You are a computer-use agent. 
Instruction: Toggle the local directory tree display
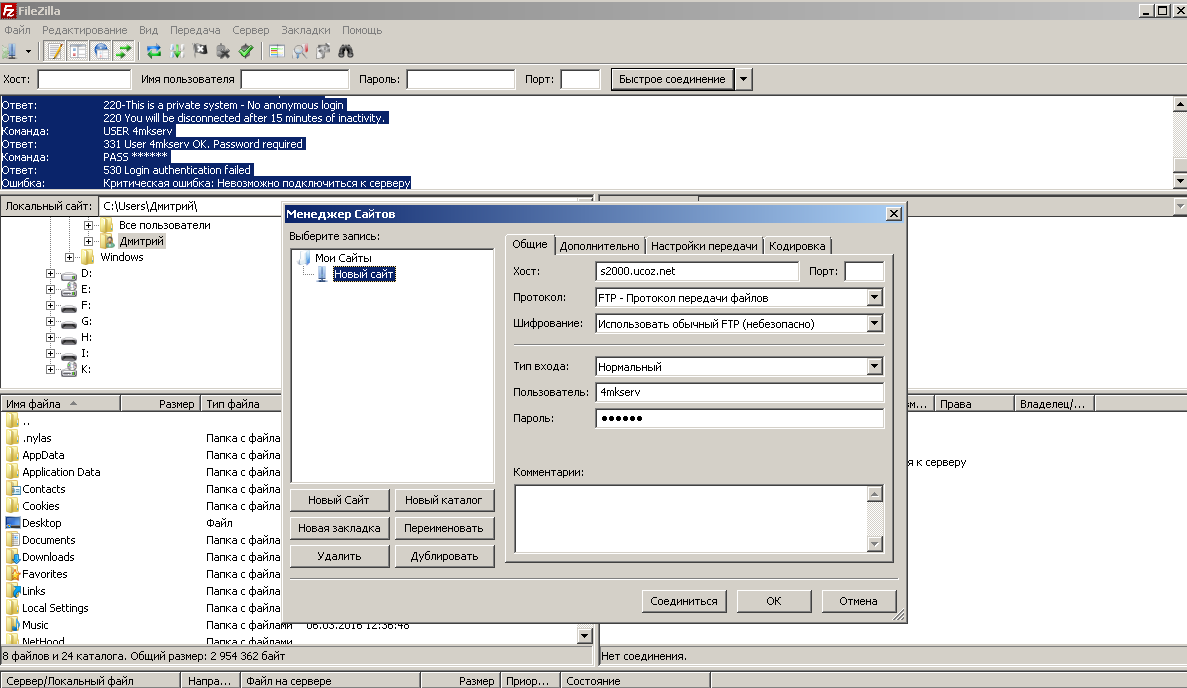tap(78, 51)
